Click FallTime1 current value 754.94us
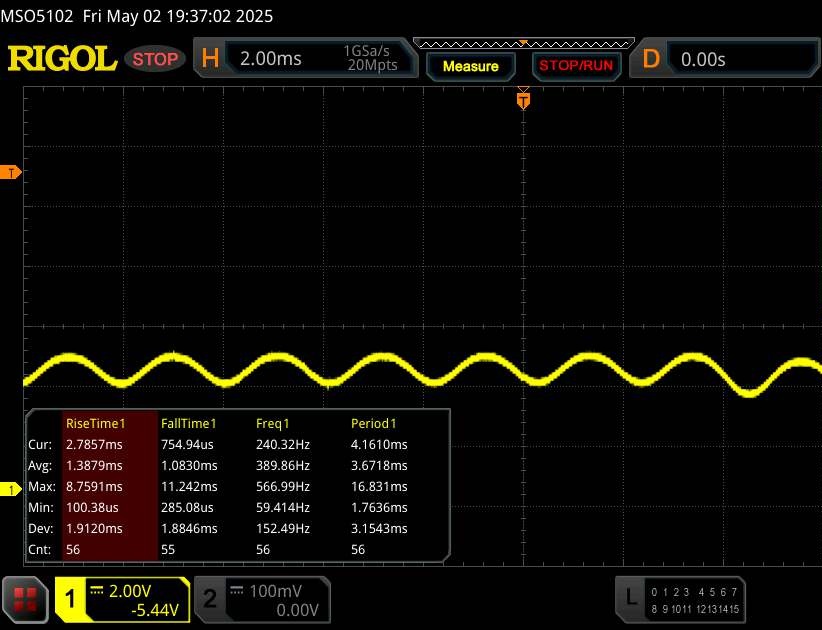Image resolution: width=822 pixels, height=630 pixels. (187, 444)
